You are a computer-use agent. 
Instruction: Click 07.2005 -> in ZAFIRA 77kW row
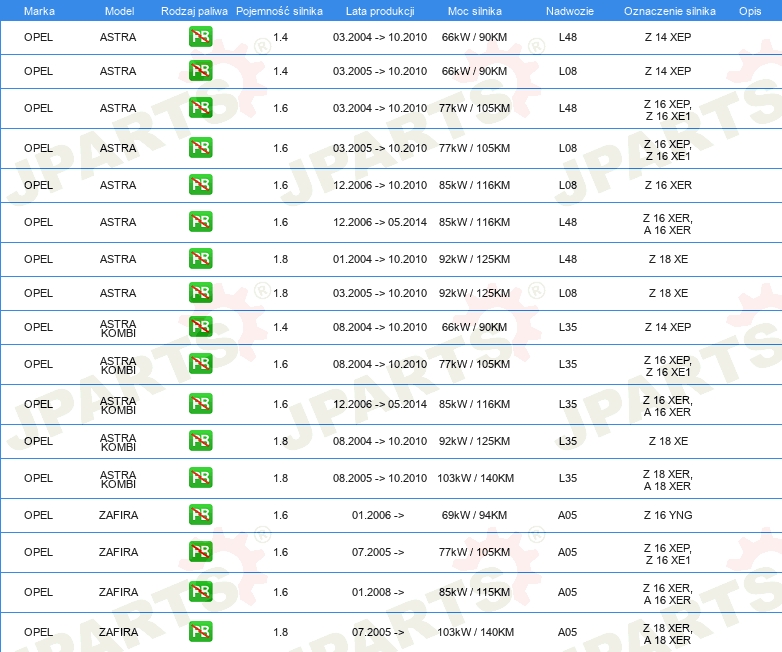click(378, 552)
